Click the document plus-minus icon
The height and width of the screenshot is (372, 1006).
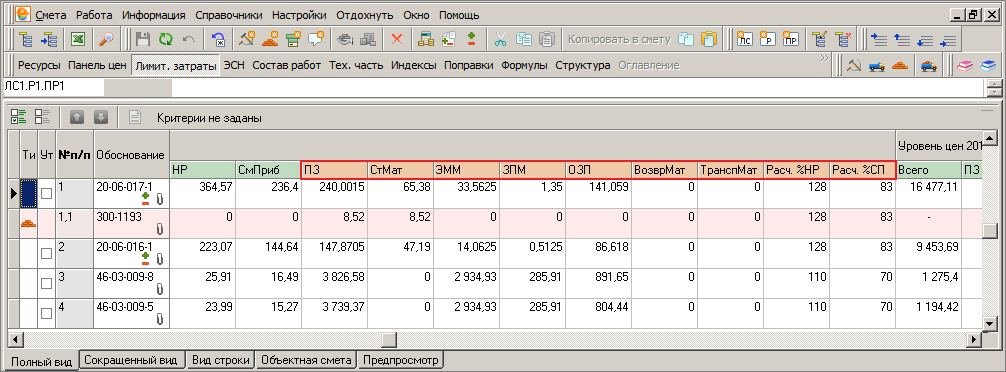pos(448,40)
